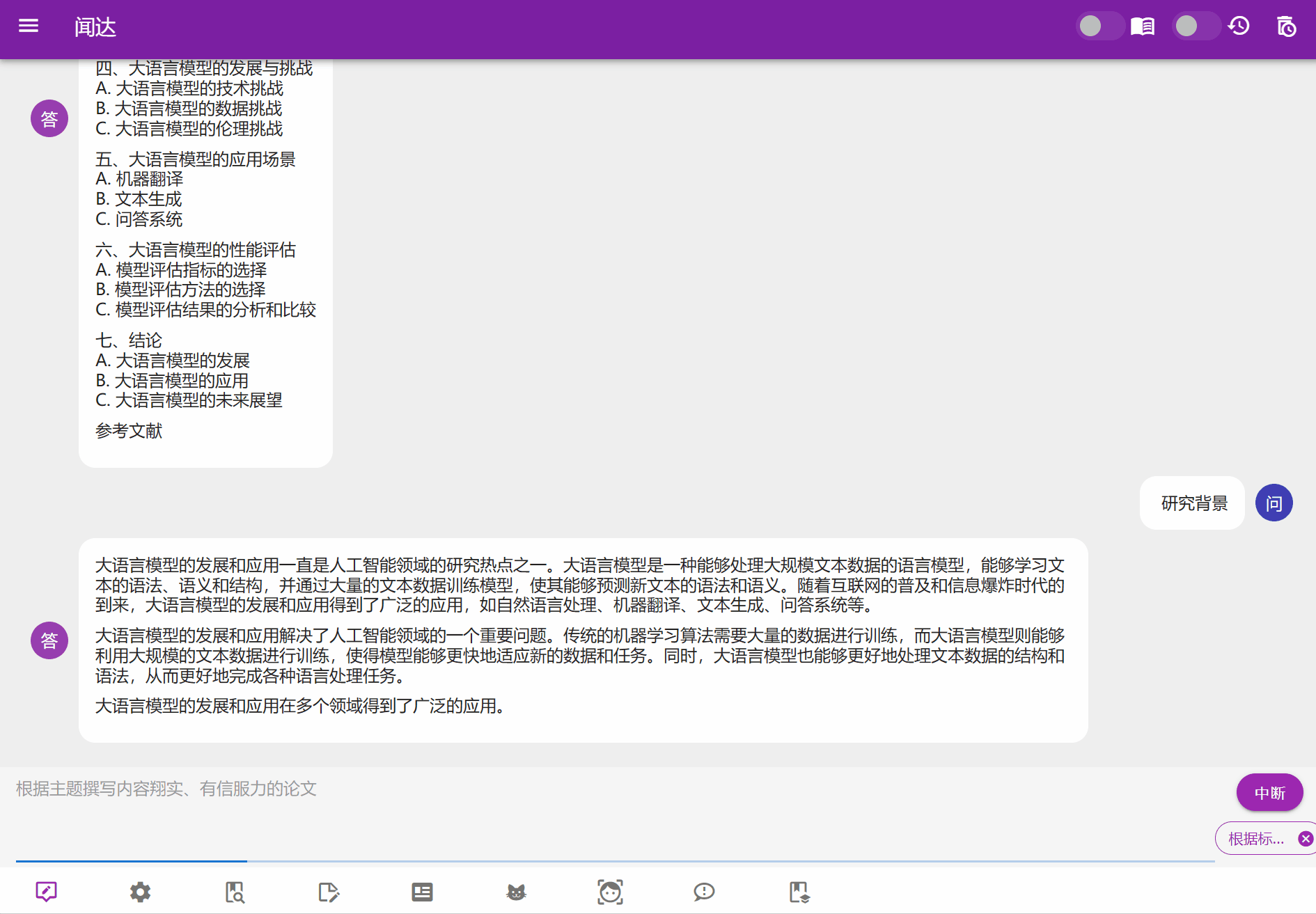Click the 根据标... prompt chip label
This screenshot has width=1316, height=914.
(1255, 839)
